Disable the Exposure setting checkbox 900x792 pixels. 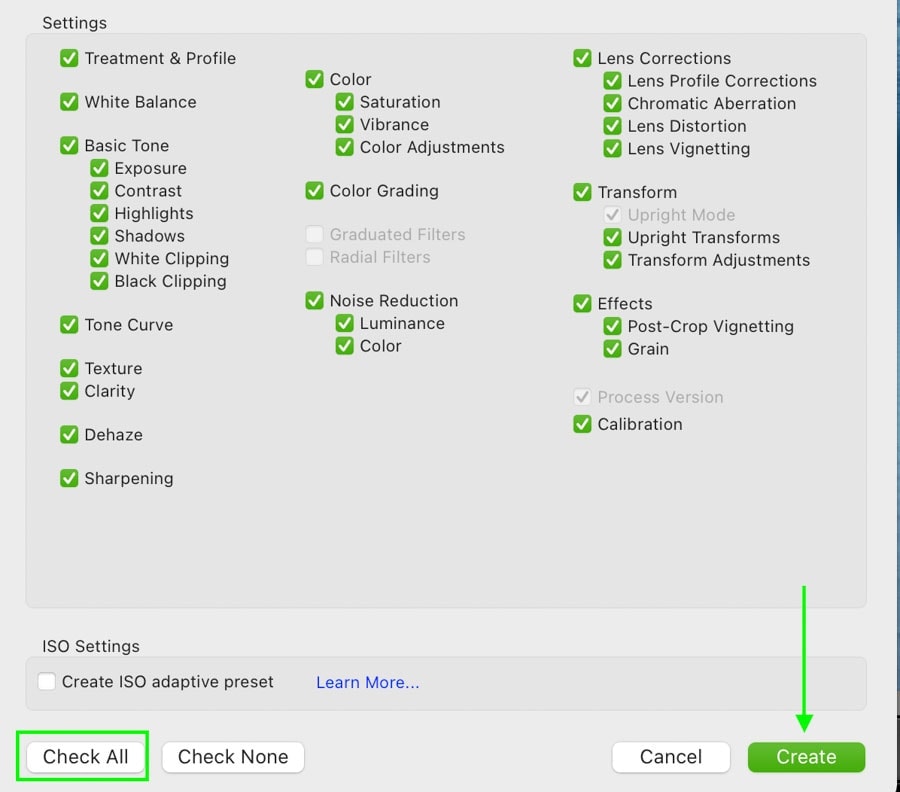pyautogui.click(x=99, y=168)
